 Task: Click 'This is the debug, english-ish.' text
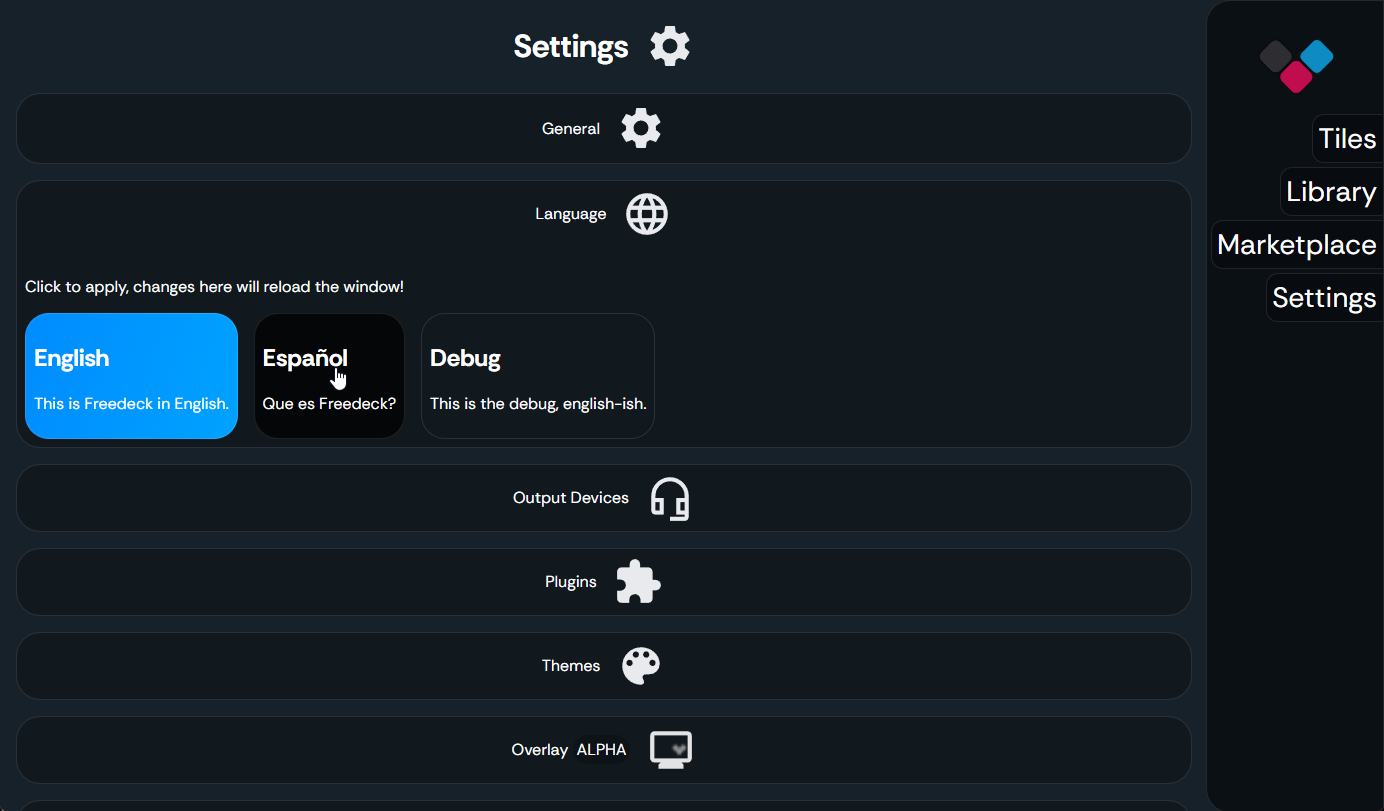pos(538,404)
